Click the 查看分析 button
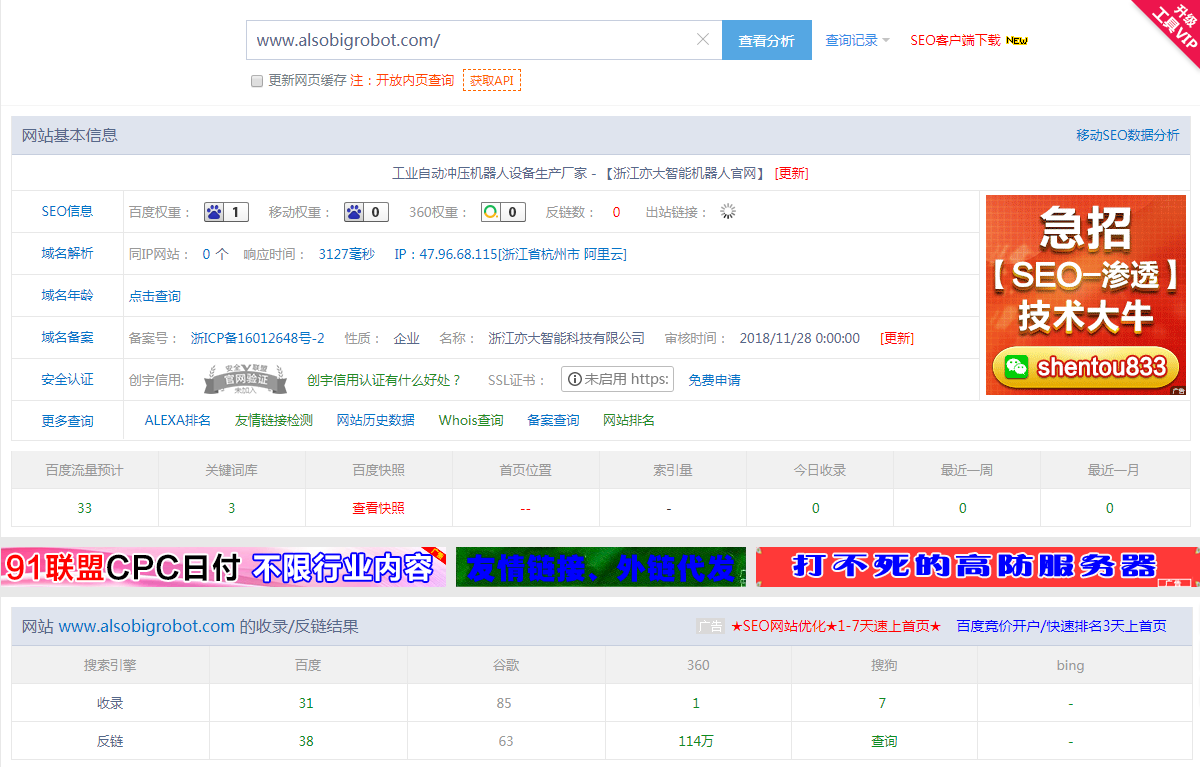 [767, 39]
